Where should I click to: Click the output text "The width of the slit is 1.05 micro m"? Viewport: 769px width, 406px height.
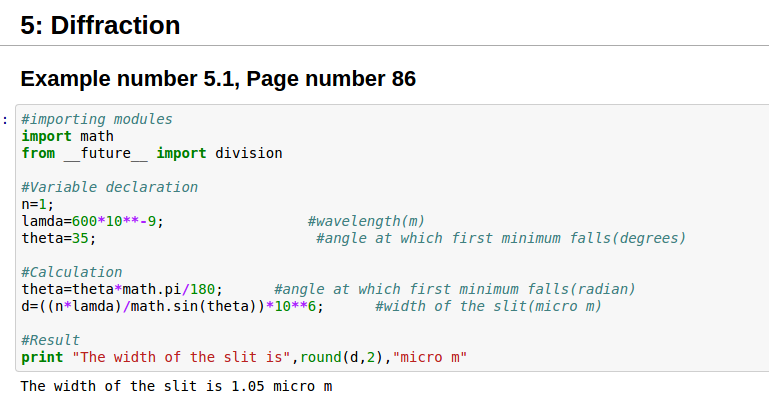[176, 386]
